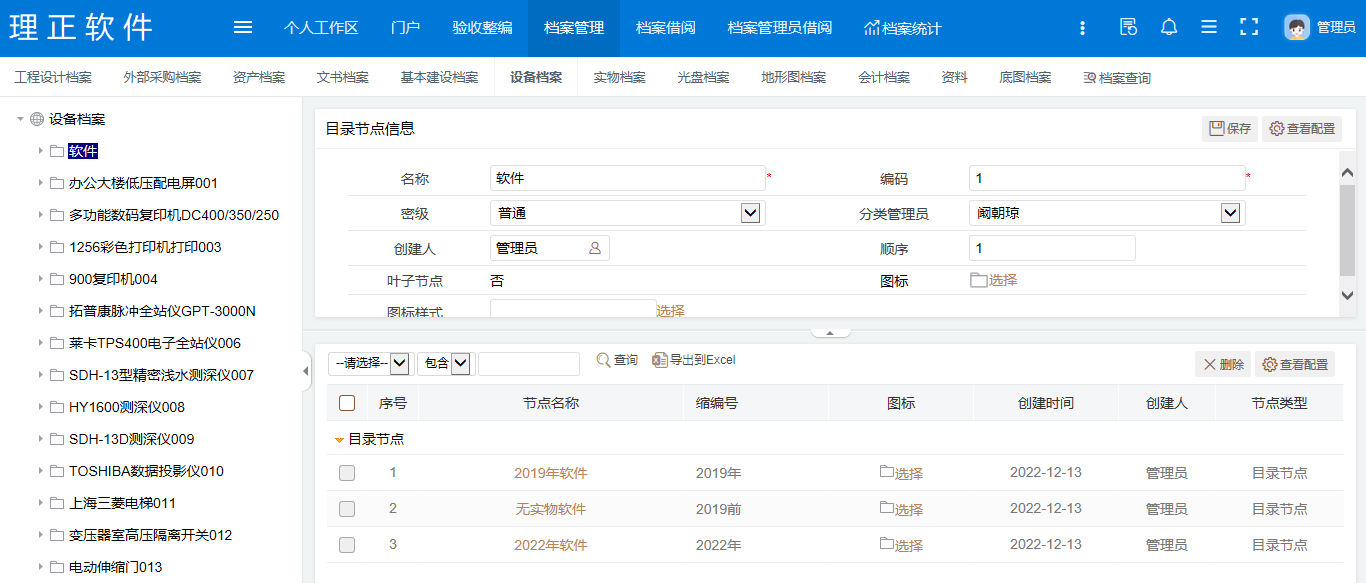Toggle fullscreen mode icon
1366x588 pixels.
1248,27
